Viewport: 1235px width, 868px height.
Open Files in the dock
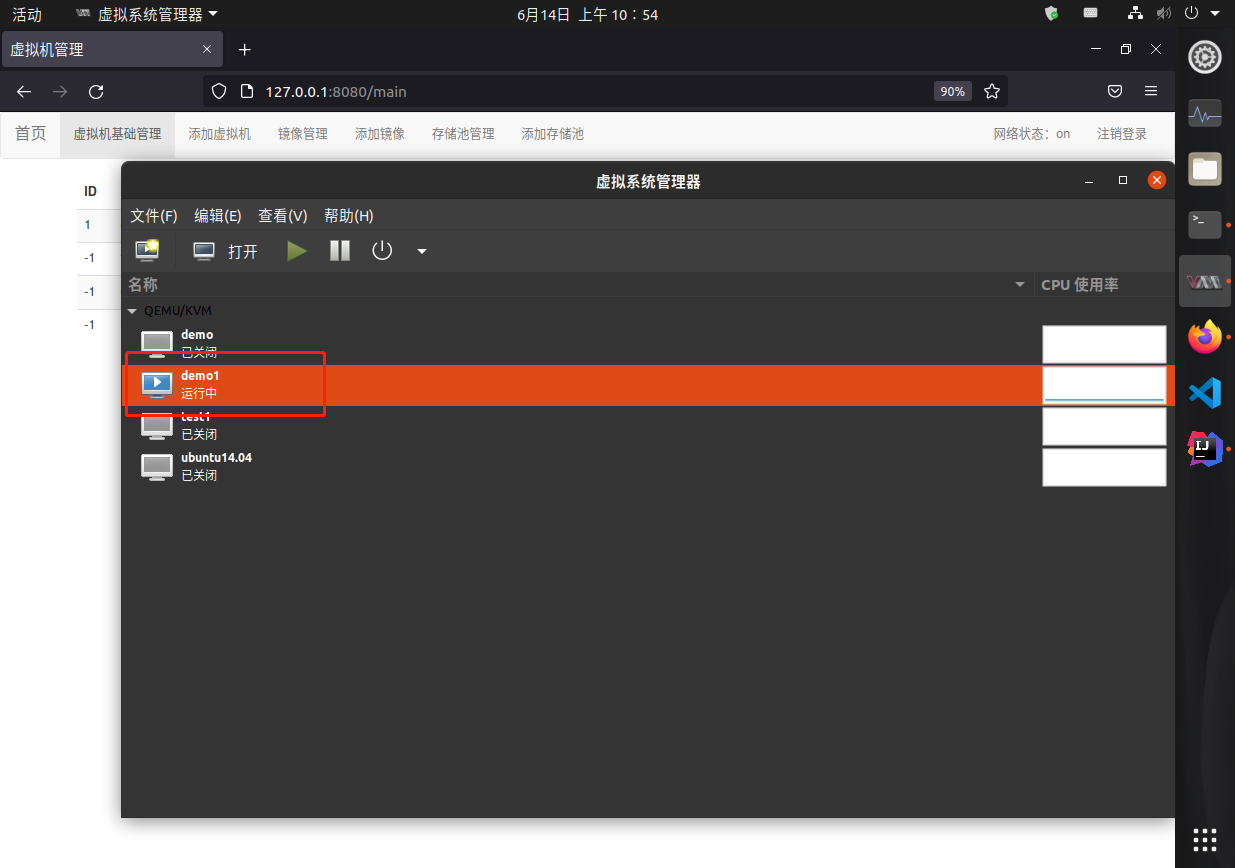point(1205,169)
